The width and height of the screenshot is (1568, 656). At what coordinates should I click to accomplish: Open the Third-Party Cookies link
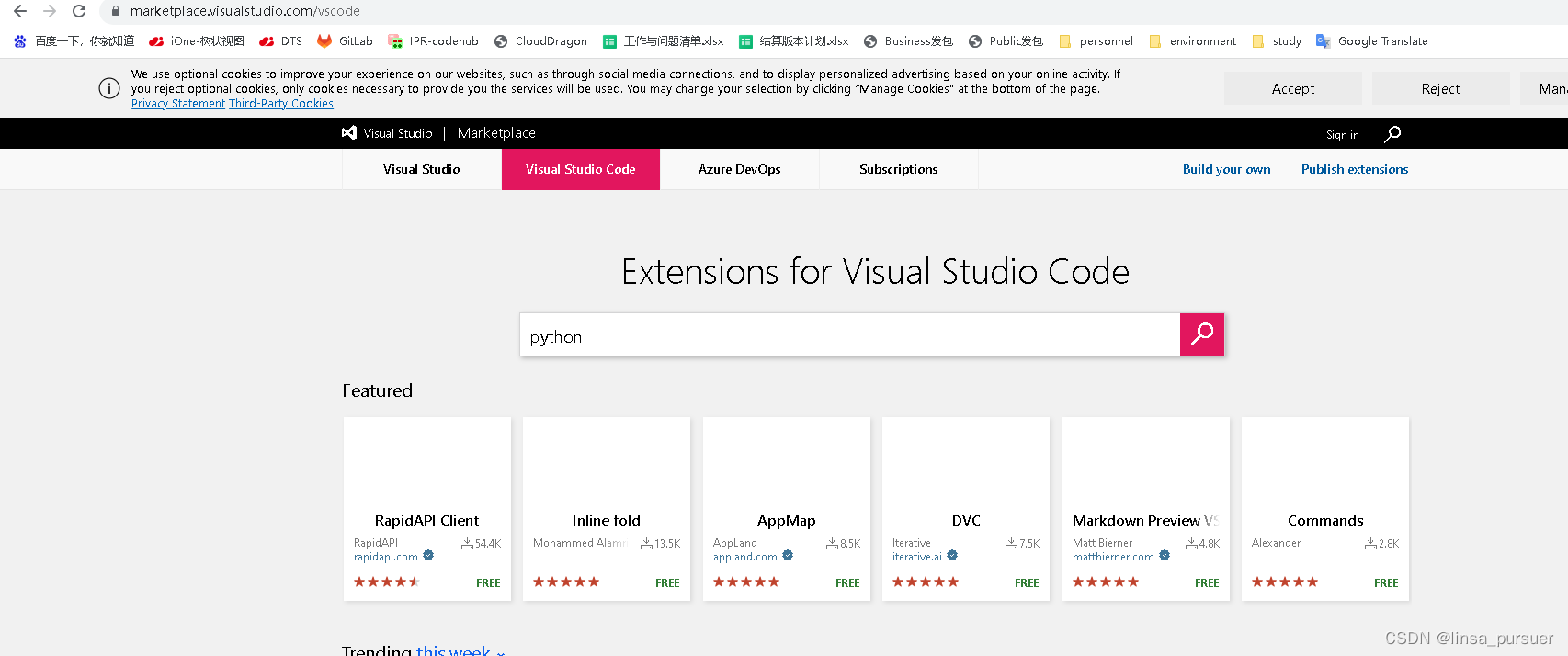[x=281, y=104]
